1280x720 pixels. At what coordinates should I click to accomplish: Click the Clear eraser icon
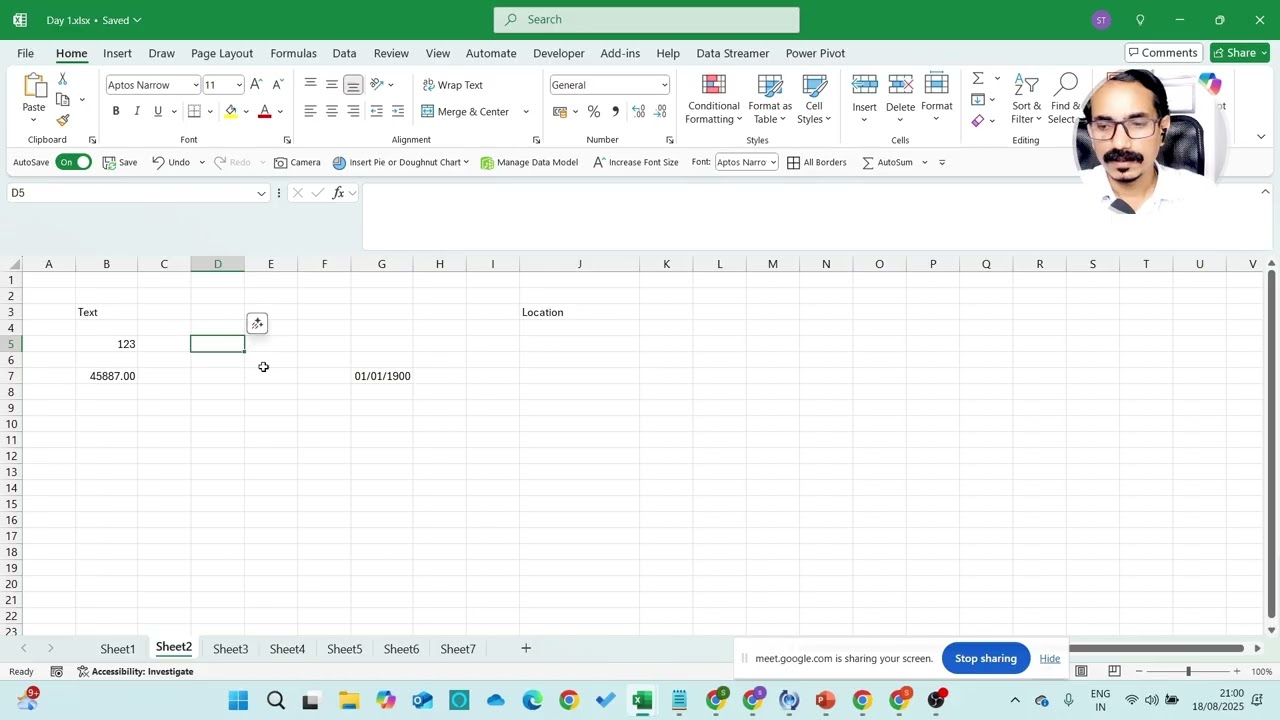tap(978, 121)
